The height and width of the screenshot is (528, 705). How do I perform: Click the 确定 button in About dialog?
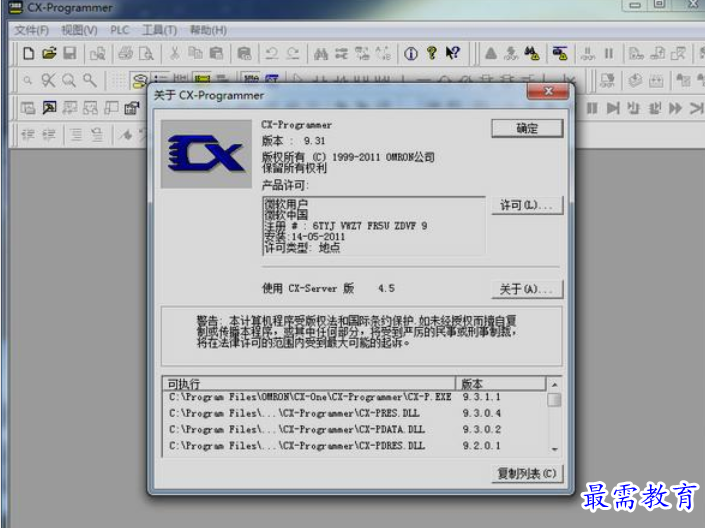click(x=527, y=128)
